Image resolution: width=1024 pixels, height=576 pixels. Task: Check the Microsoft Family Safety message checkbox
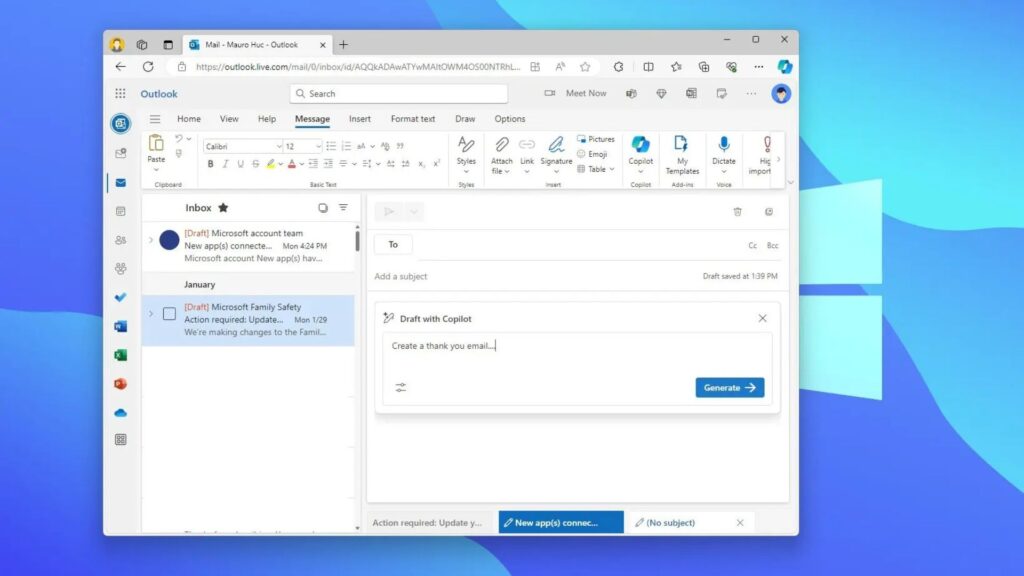point(169,314)
